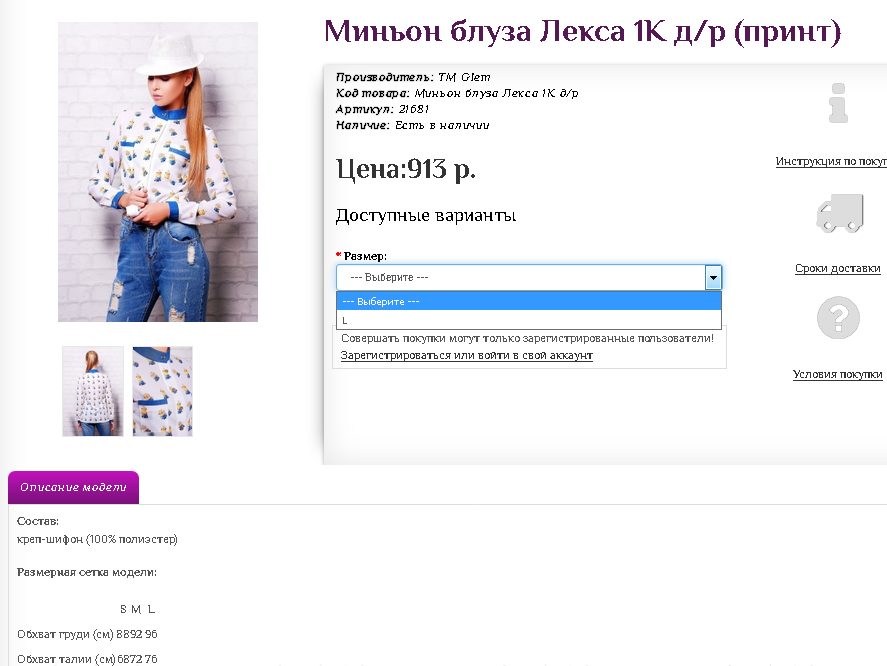Click the Код товара line
The height and width of the screenshot is (666, 887).
click(457, 93)
